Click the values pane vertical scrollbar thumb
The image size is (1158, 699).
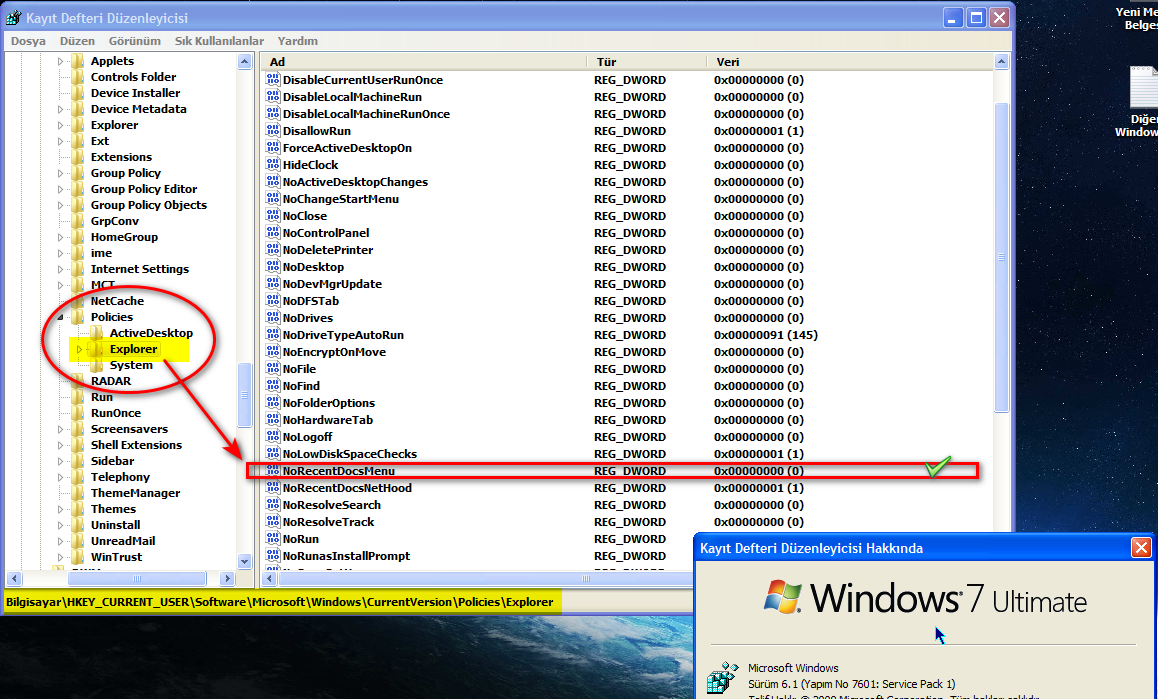1001,257
